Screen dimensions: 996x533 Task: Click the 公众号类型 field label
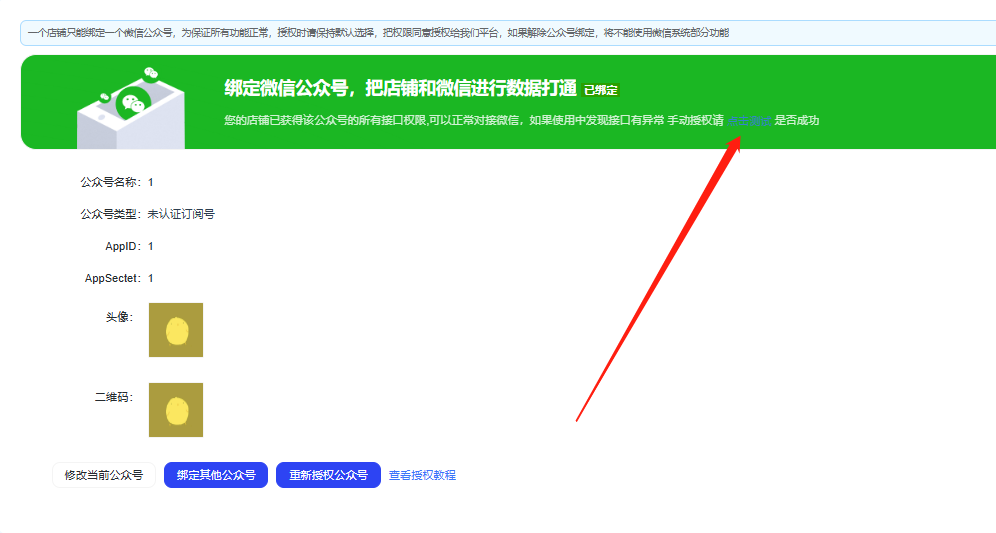[110, 214]
